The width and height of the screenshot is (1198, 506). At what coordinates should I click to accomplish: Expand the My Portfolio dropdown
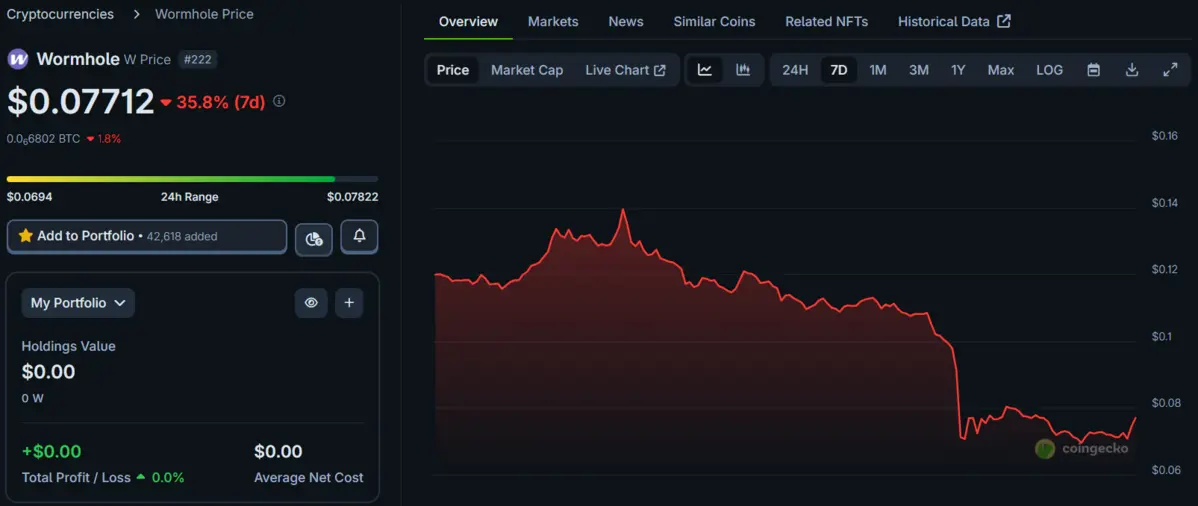point(78,303)
